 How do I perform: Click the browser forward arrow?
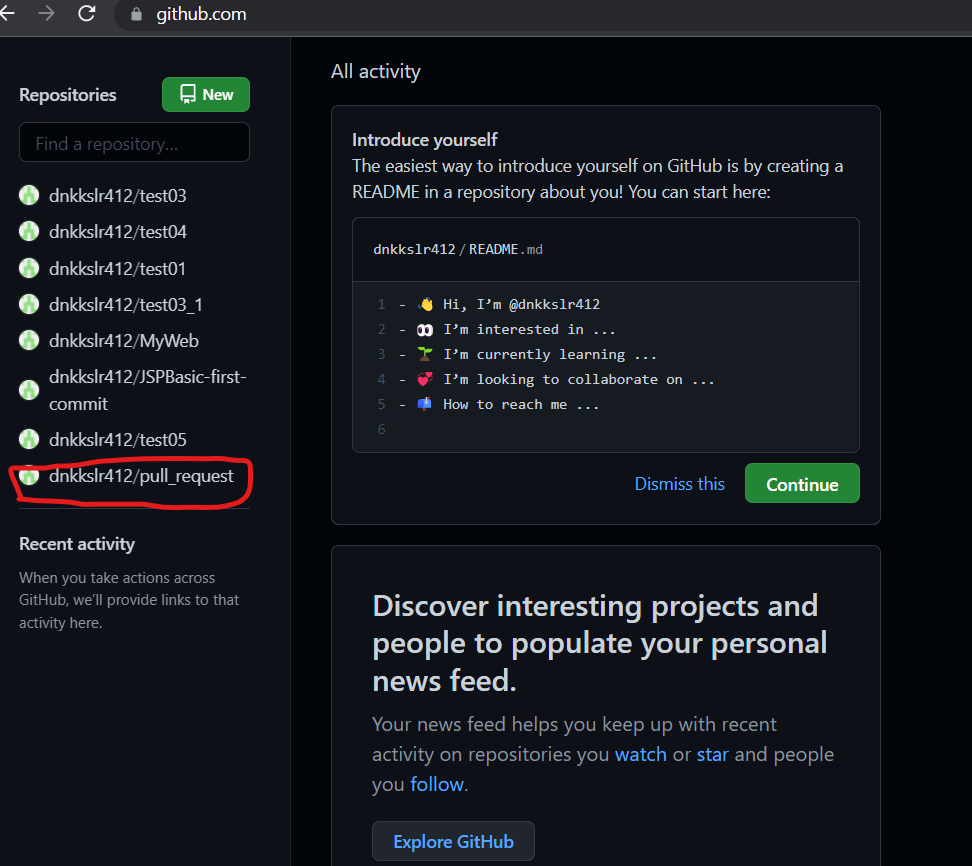click(x=46, y=13)
